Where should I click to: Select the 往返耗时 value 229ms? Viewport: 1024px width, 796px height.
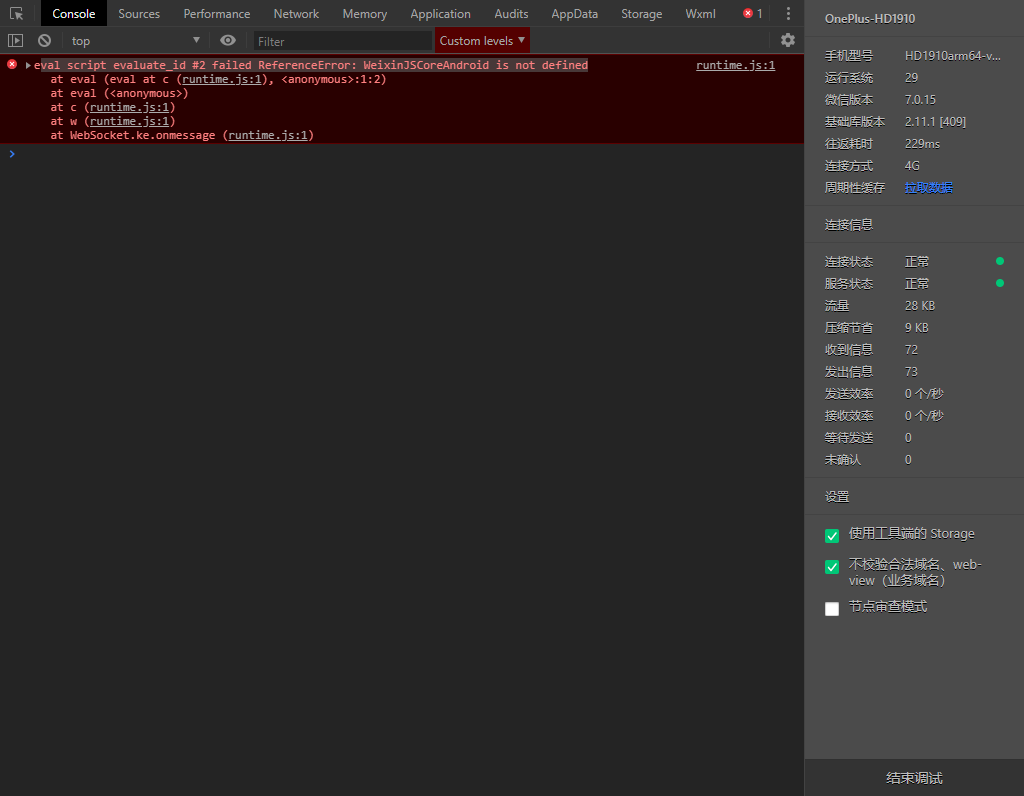click(922, 144)
